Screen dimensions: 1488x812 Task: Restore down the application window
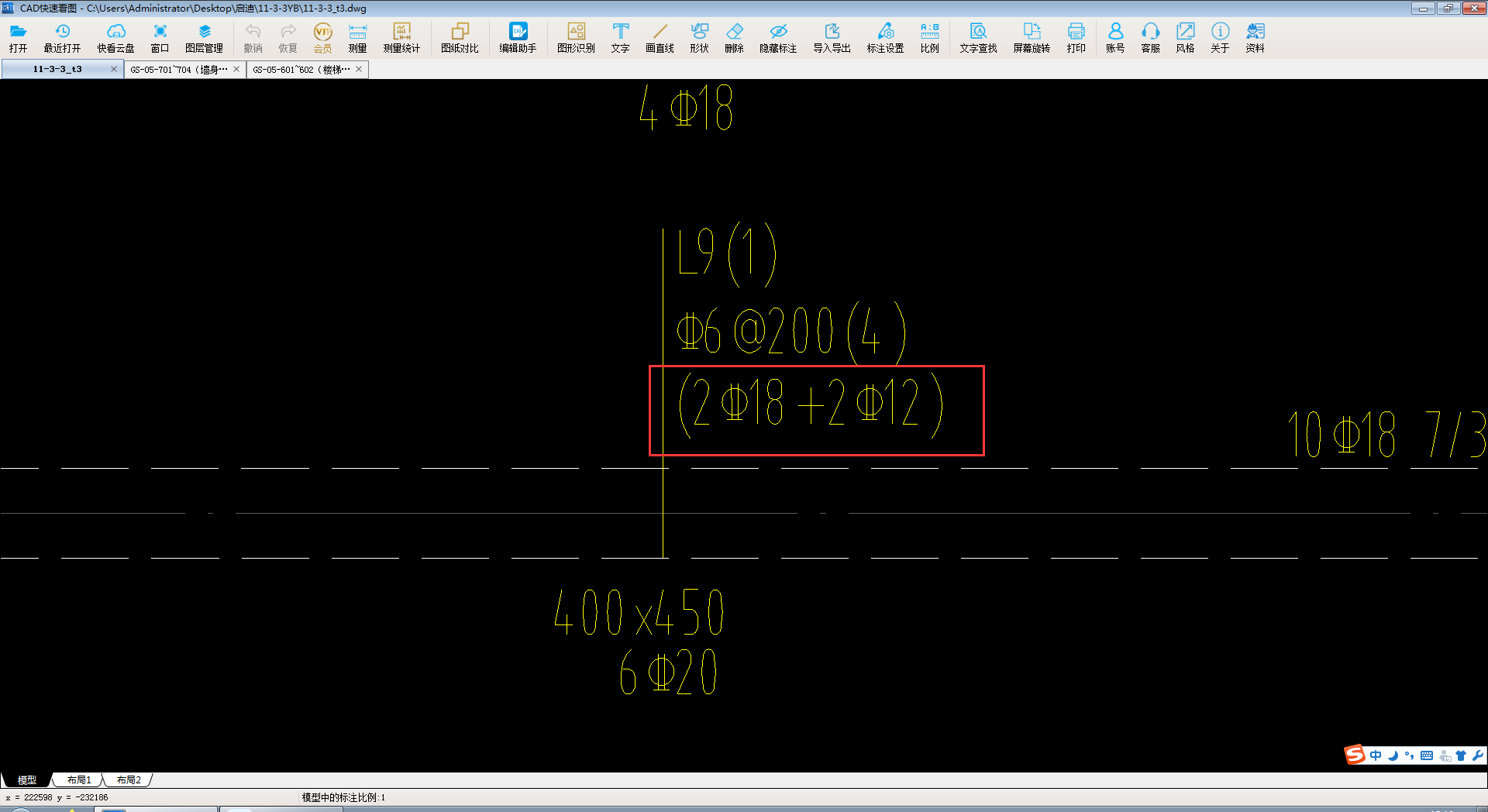point(1448,9)
